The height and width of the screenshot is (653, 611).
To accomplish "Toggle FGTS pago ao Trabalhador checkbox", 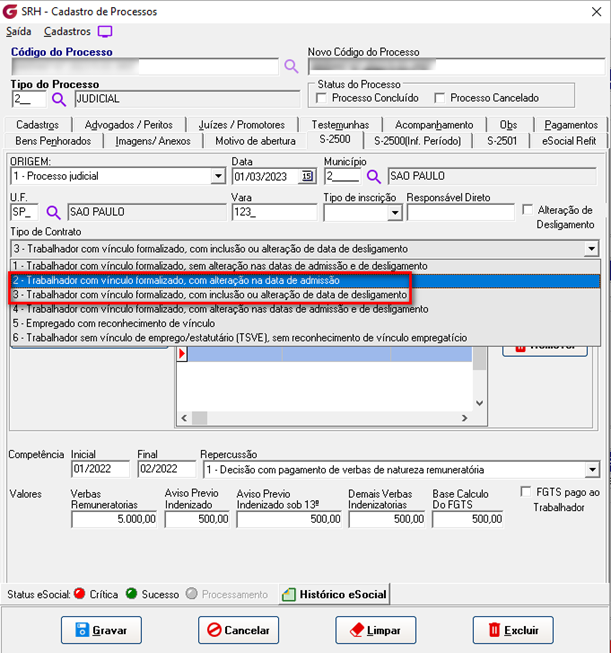I will 526,492.
